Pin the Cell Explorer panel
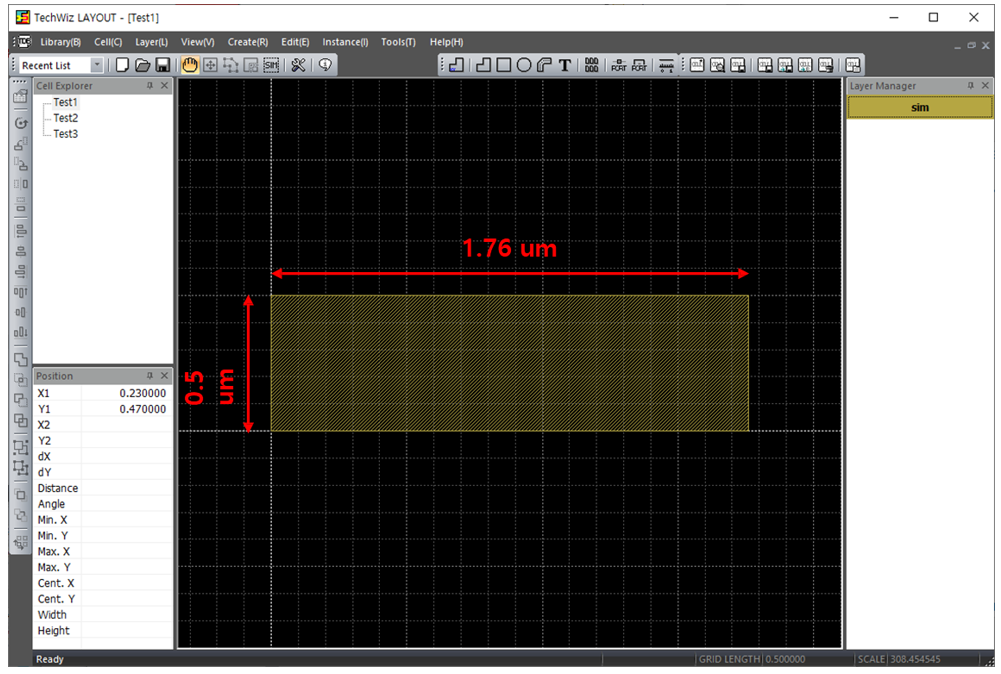 (x=150, y=86)
